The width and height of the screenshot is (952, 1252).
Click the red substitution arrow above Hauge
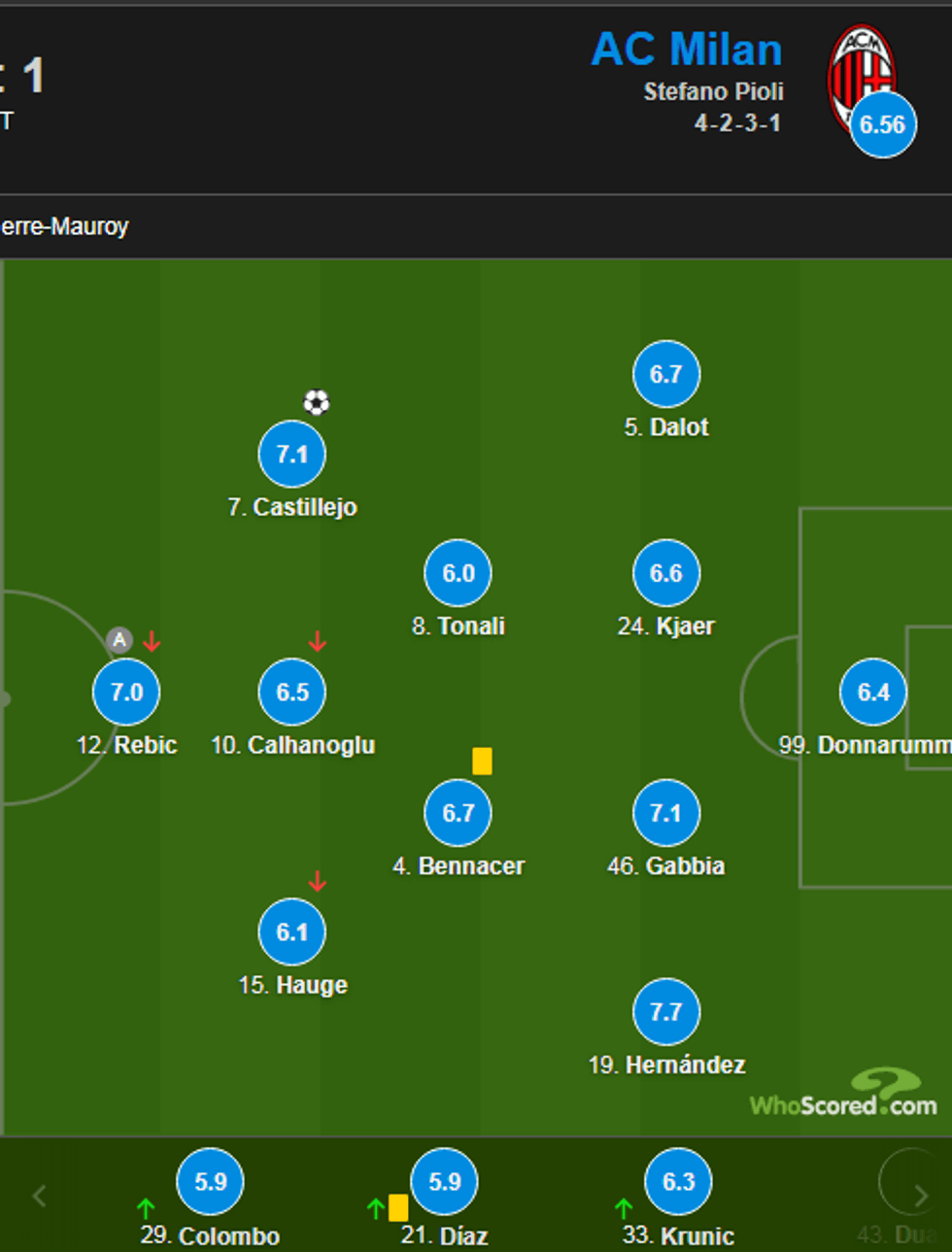pos(318,882)
